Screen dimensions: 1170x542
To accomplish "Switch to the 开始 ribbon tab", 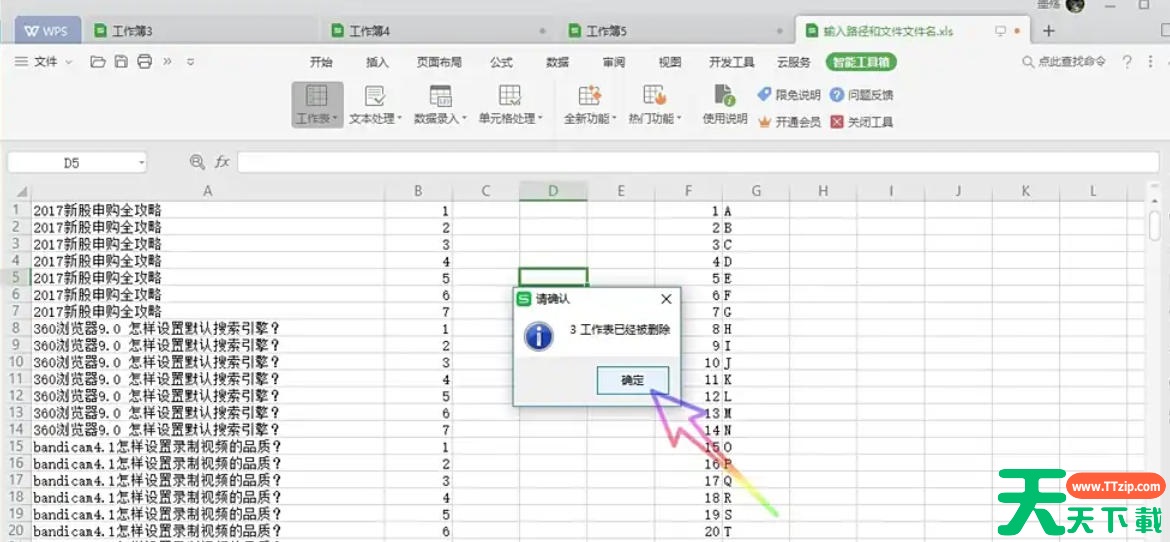I will click(x=321, y=63).
